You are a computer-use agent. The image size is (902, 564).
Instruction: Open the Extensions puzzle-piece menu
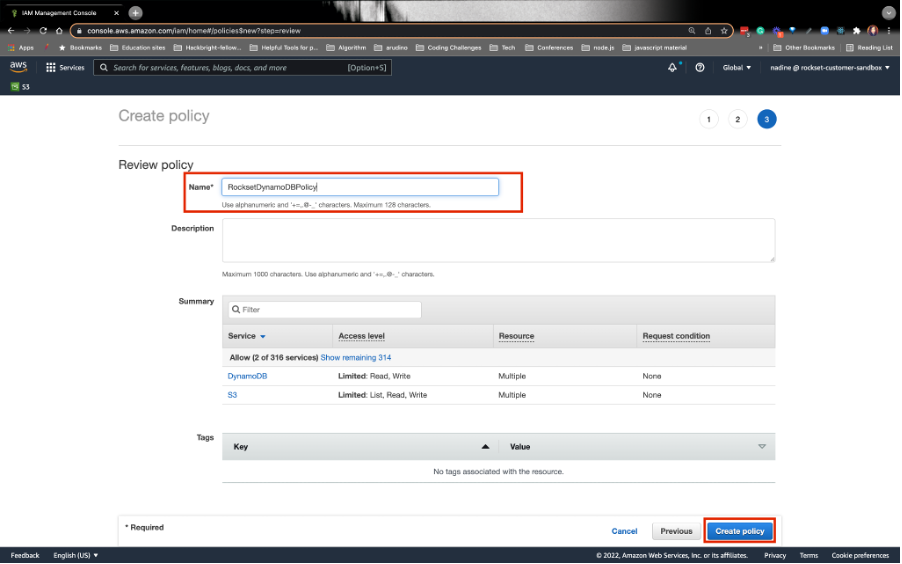pyautogui.click(x=857, y=31)
